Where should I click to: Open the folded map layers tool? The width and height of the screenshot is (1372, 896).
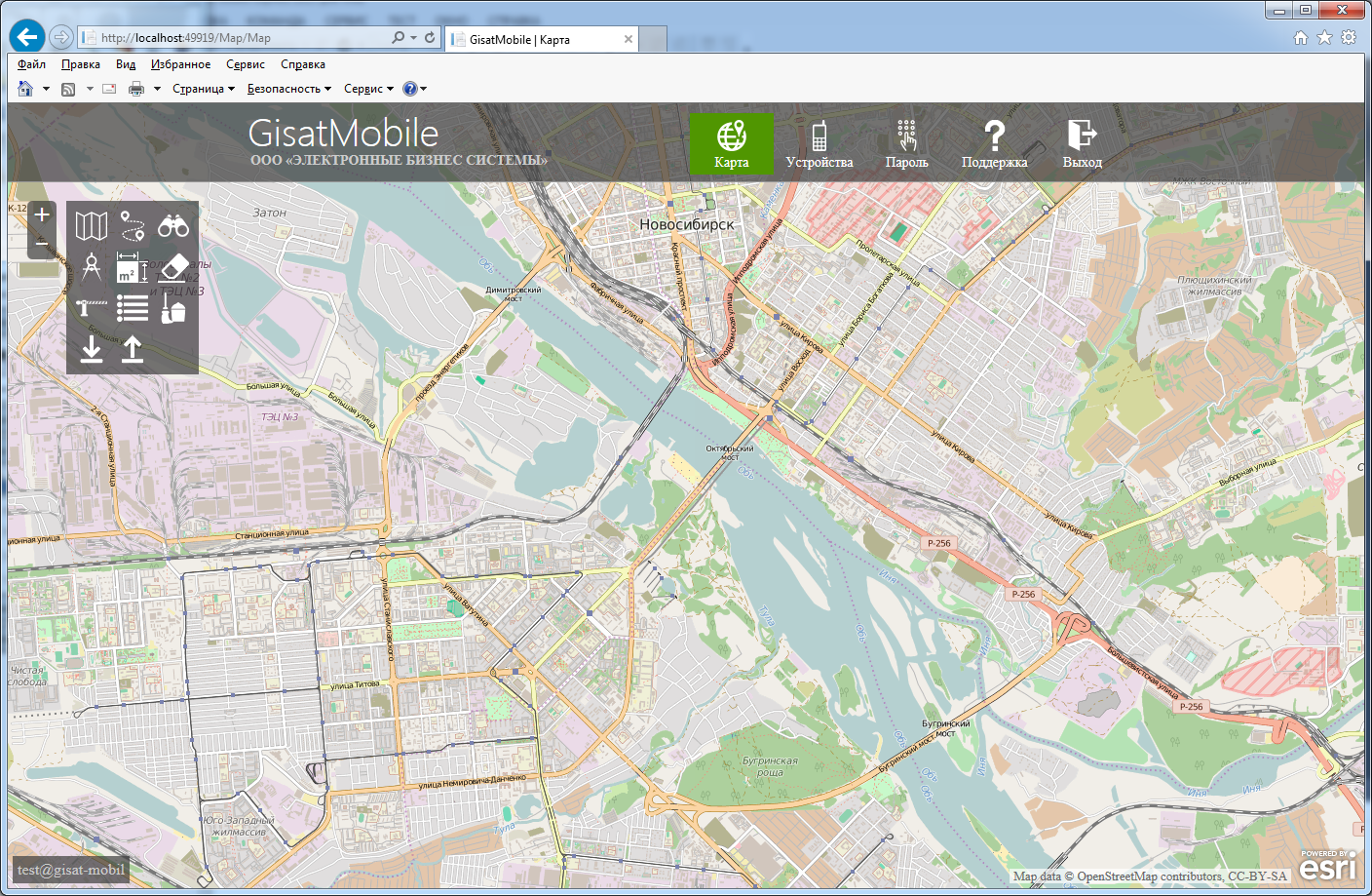click(x=92, y=226)
